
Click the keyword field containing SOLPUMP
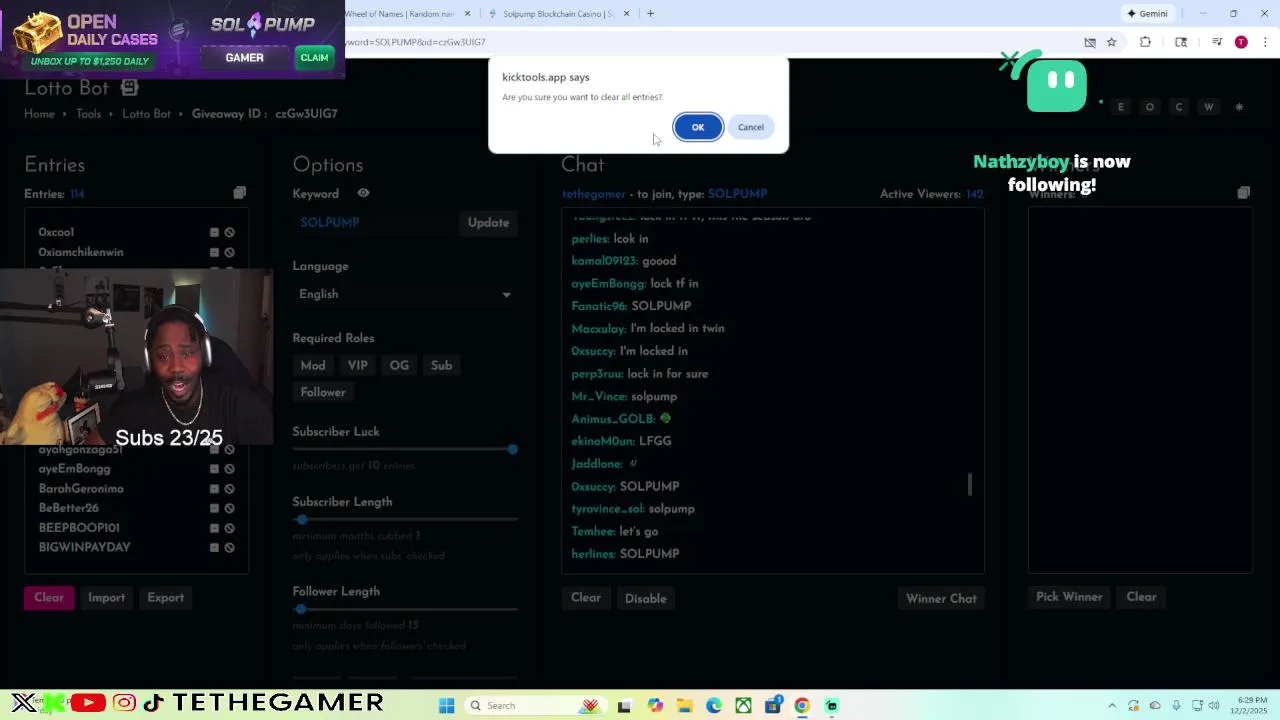374,222
